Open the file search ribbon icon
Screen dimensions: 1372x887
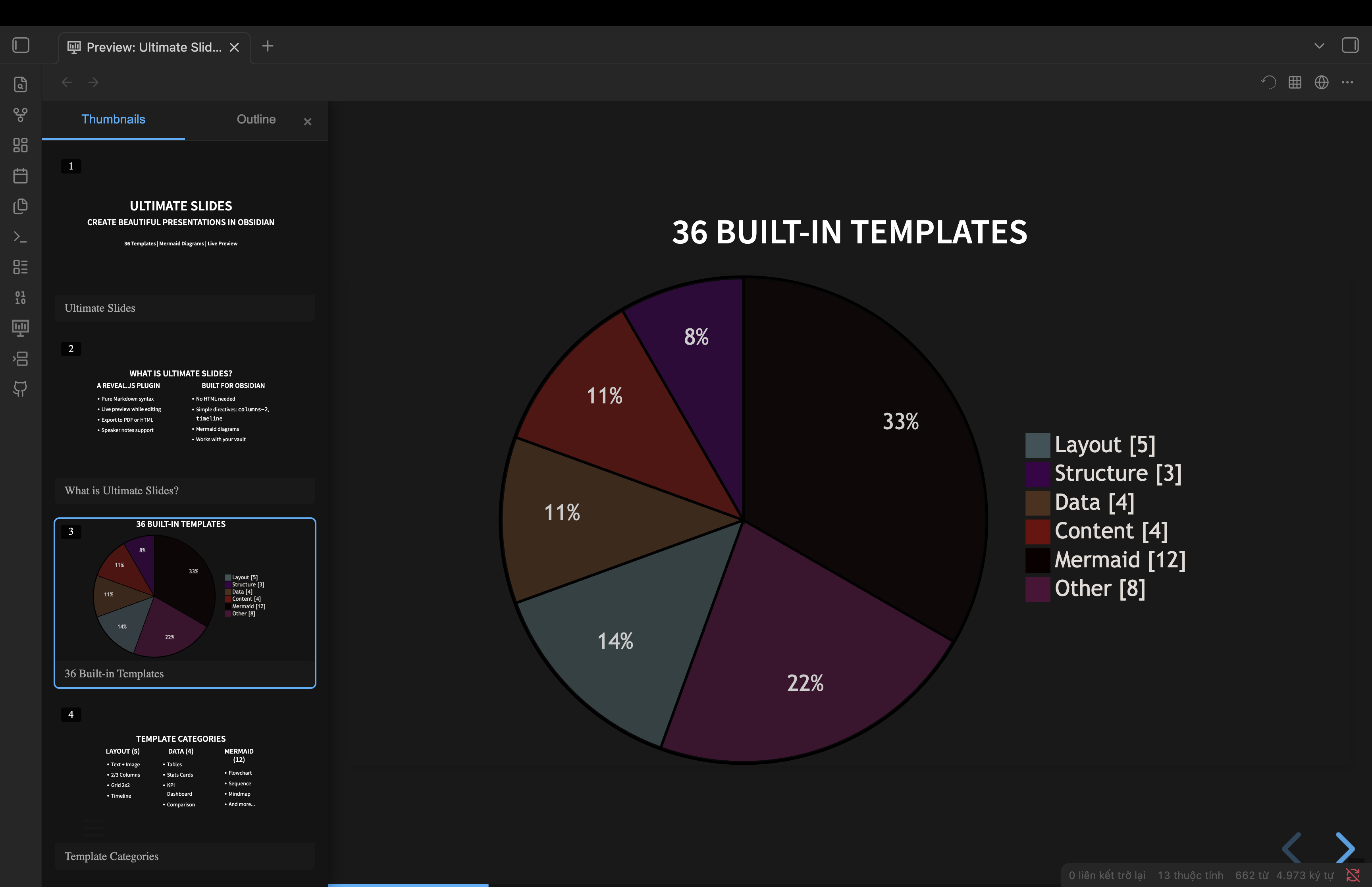[21, 84]
